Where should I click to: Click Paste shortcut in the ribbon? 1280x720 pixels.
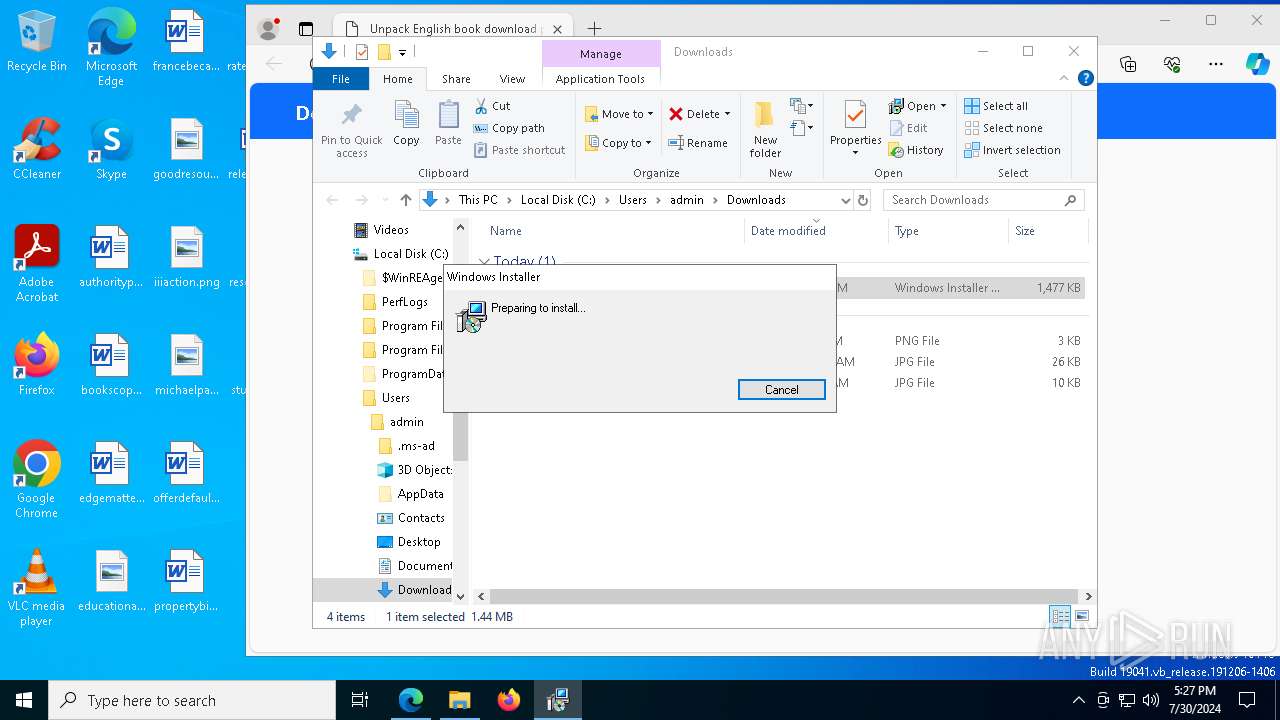(519, 150)
